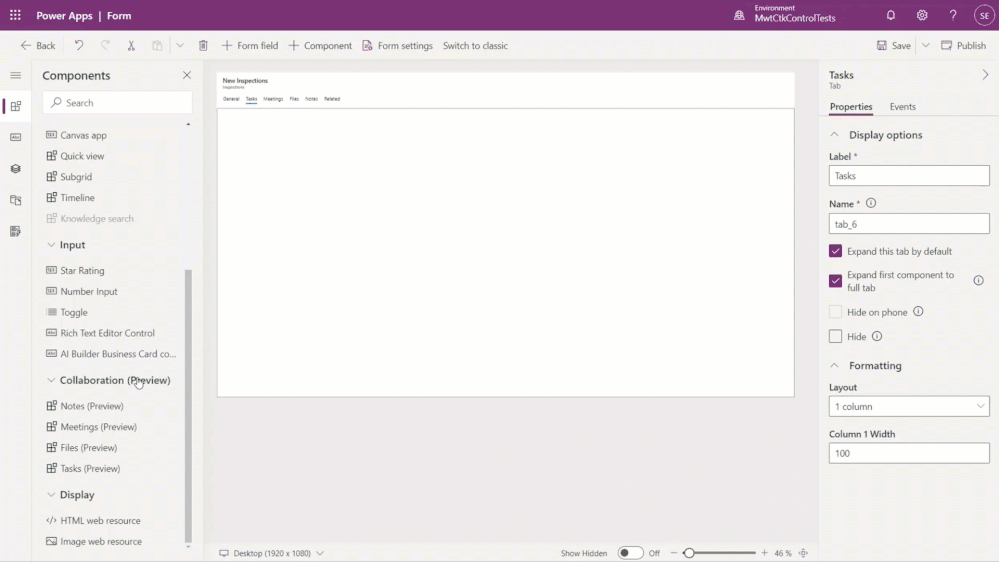This screenshot has height=562, width=999.
Task: Open the SE account avatar
Action: [984, 15]
